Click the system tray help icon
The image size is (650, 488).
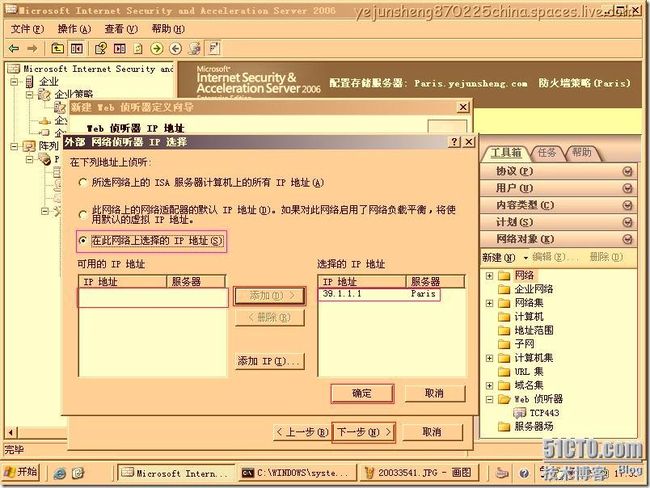(x=524, y=473)
